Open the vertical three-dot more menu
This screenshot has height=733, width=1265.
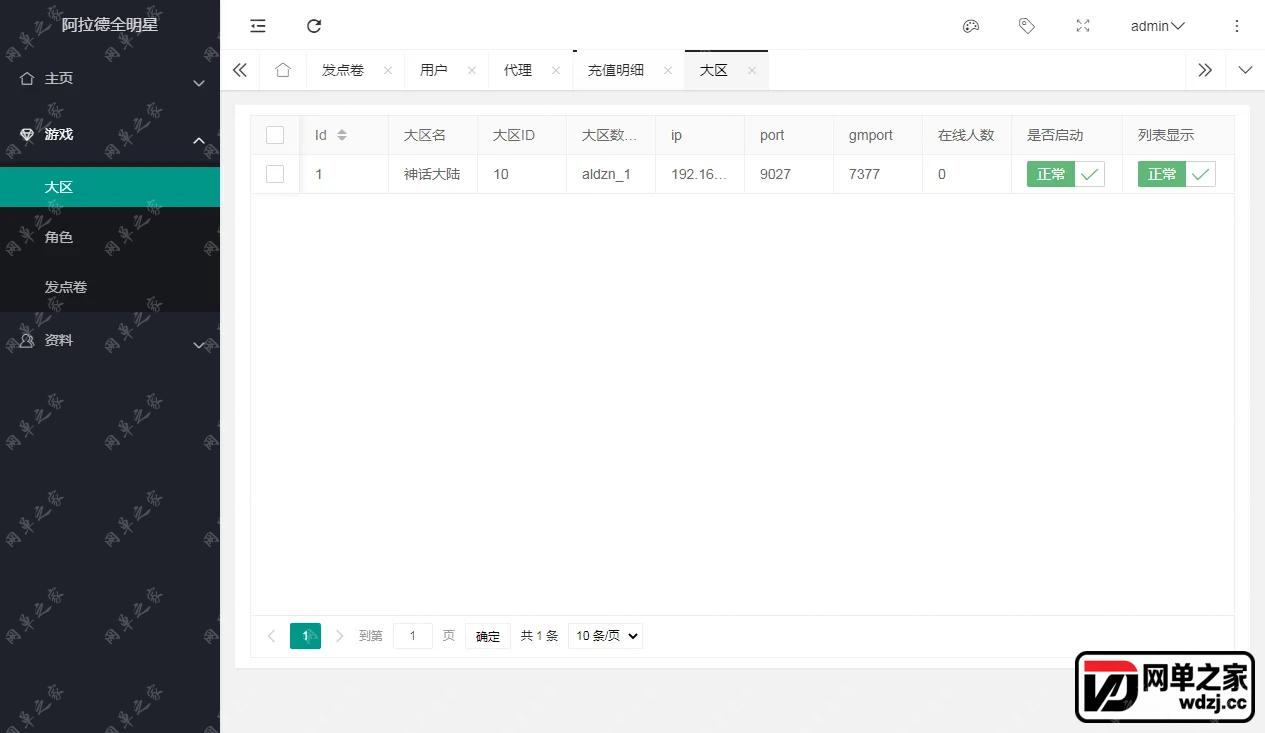[1237, 26]
